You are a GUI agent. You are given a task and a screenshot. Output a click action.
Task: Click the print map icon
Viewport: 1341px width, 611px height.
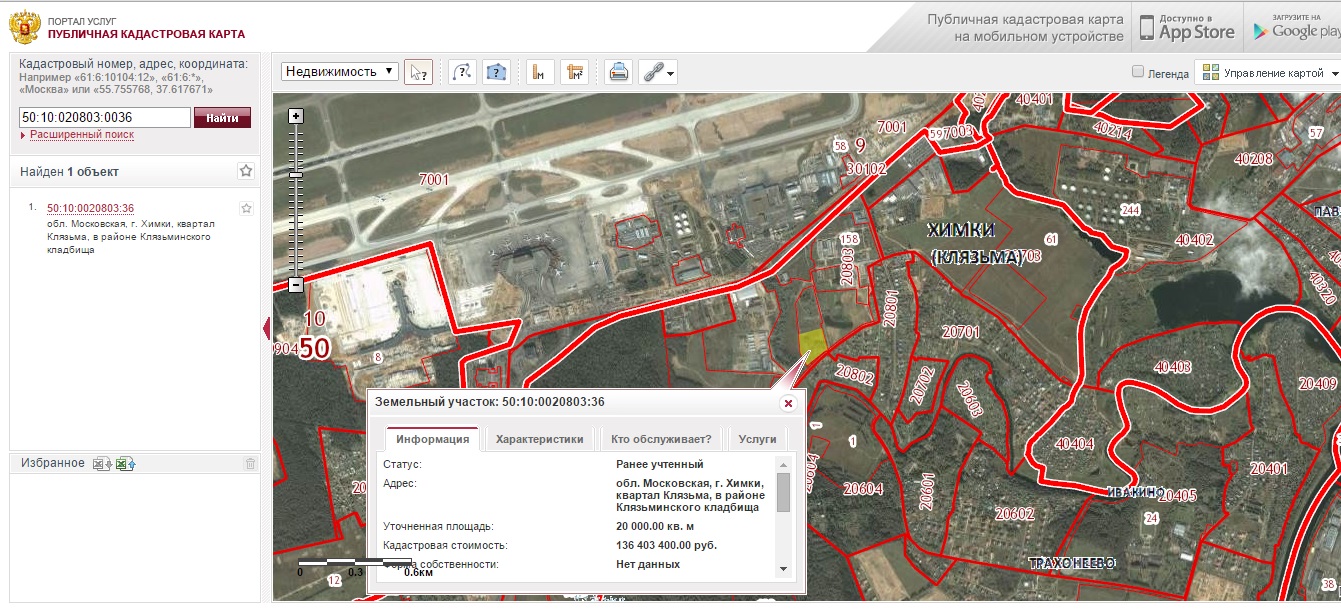619,72
